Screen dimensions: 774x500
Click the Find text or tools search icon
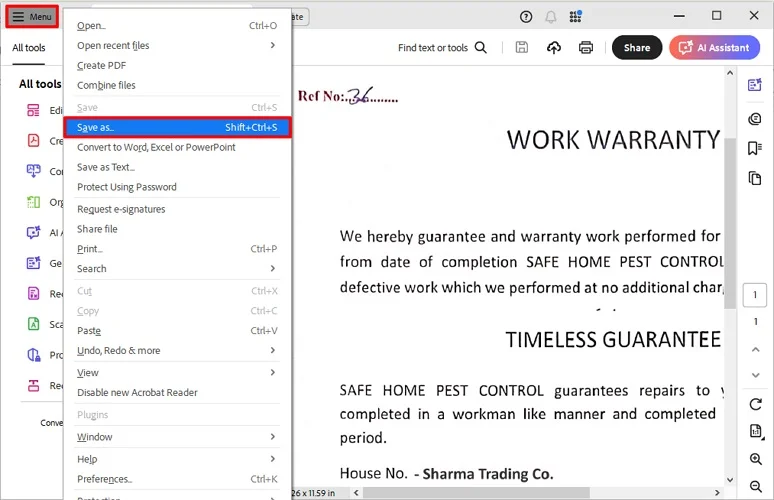coord(480,47)
